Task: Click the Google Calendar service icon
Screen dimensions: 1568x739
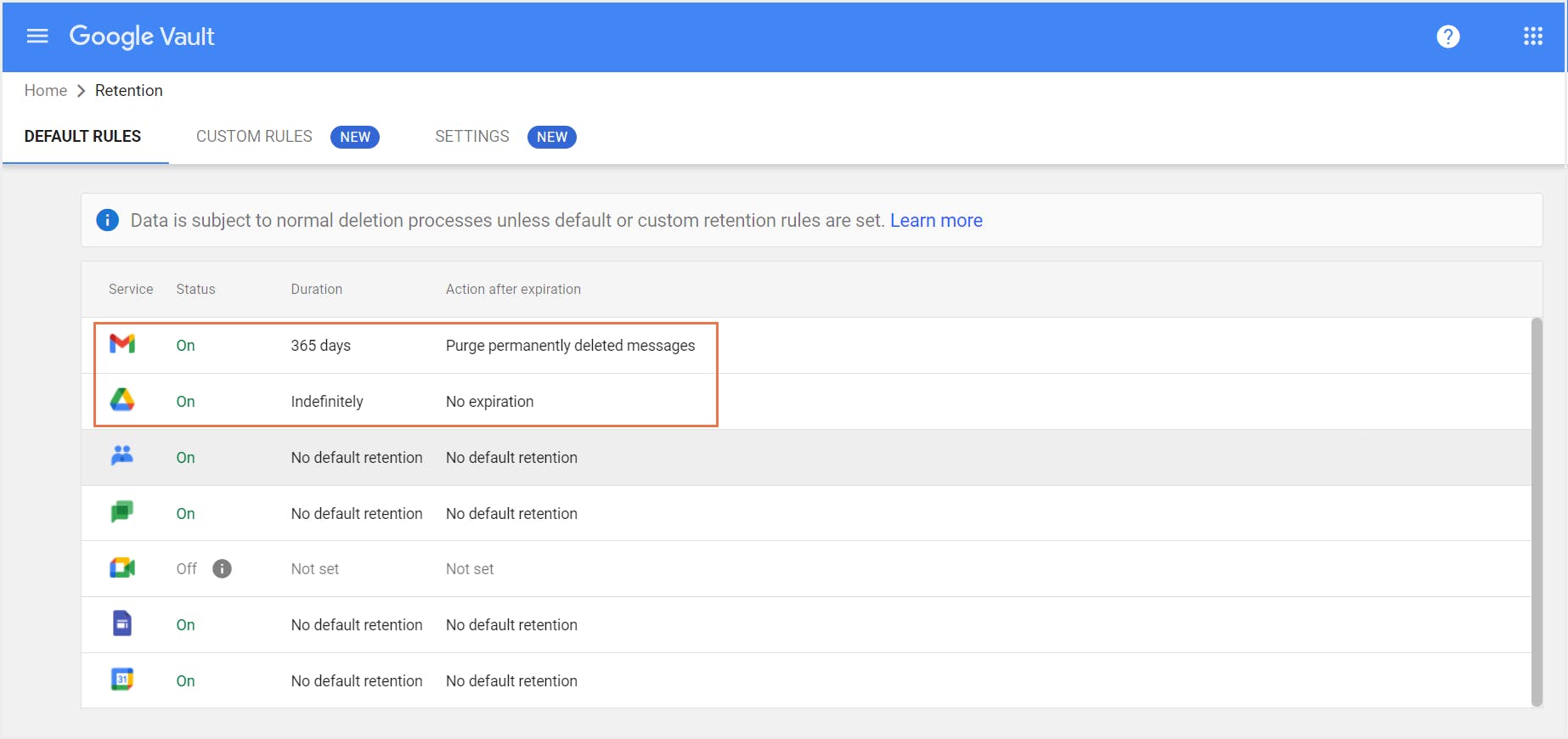Action: pos(122,680)
